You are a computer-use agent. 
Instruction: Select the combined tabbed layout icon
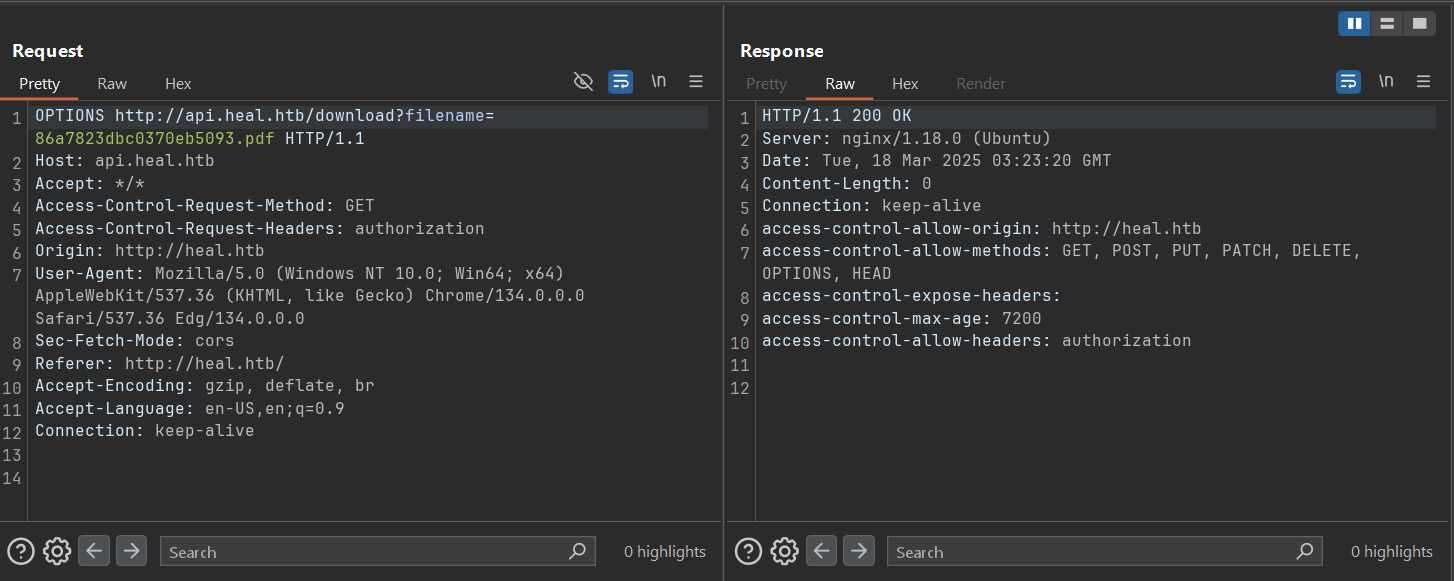(1419, 23)
